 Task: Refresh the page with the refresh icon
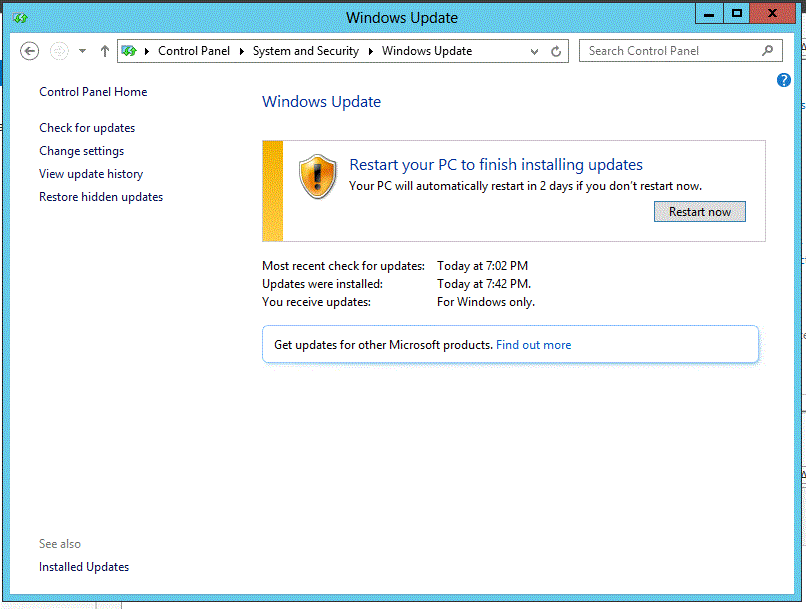pos(556,51)
